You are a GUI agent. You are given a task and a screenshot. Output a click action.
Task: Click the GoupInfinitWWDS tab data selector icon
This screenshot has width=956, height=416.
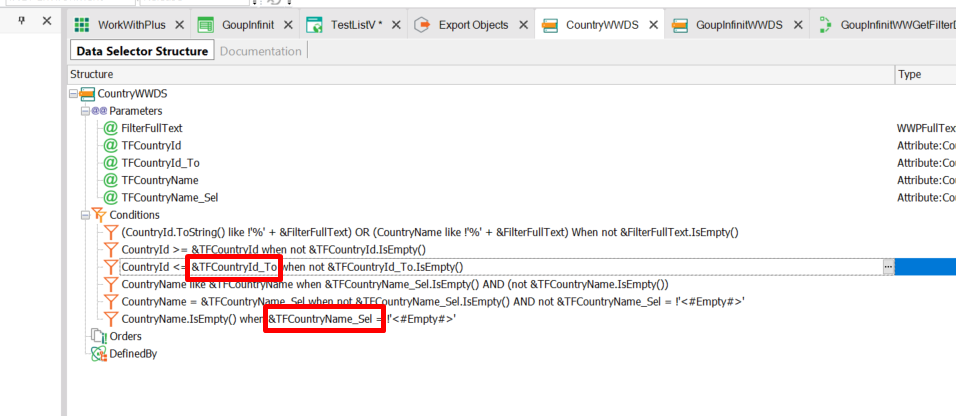coord(680,25)
